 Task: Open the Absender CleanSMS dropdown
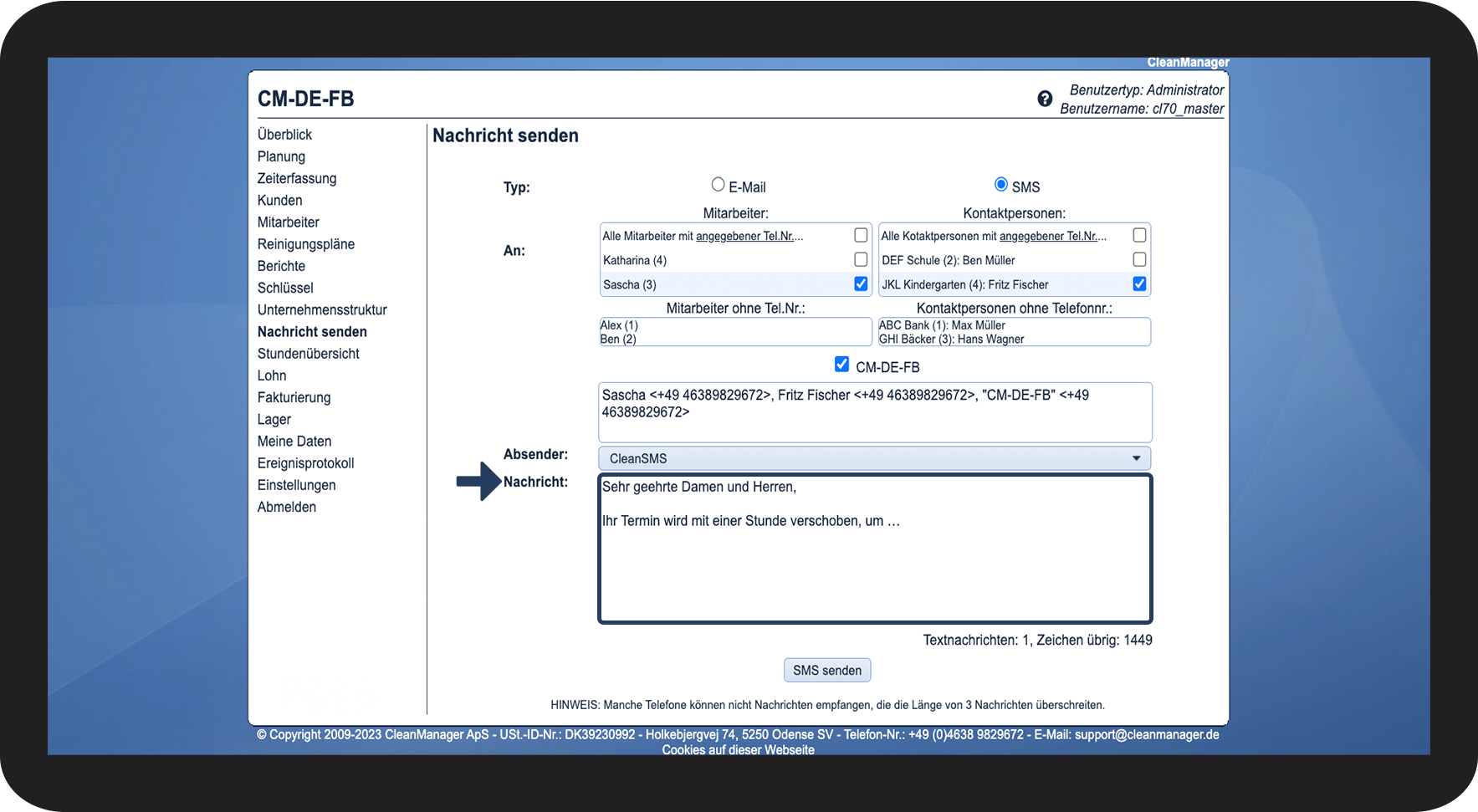click(874, 458)
